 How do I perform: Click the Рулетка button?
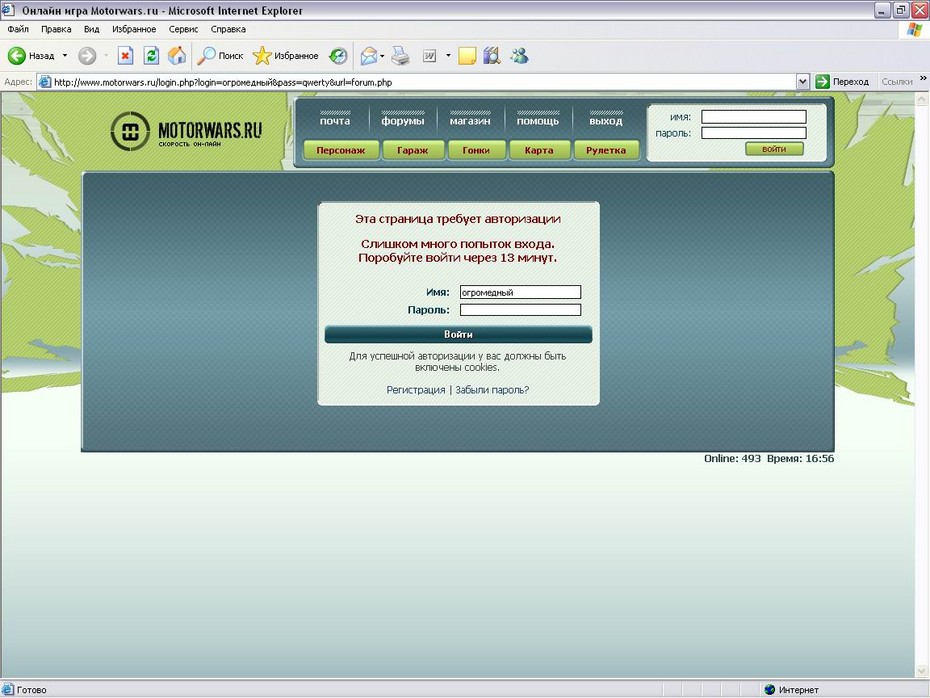606,150
